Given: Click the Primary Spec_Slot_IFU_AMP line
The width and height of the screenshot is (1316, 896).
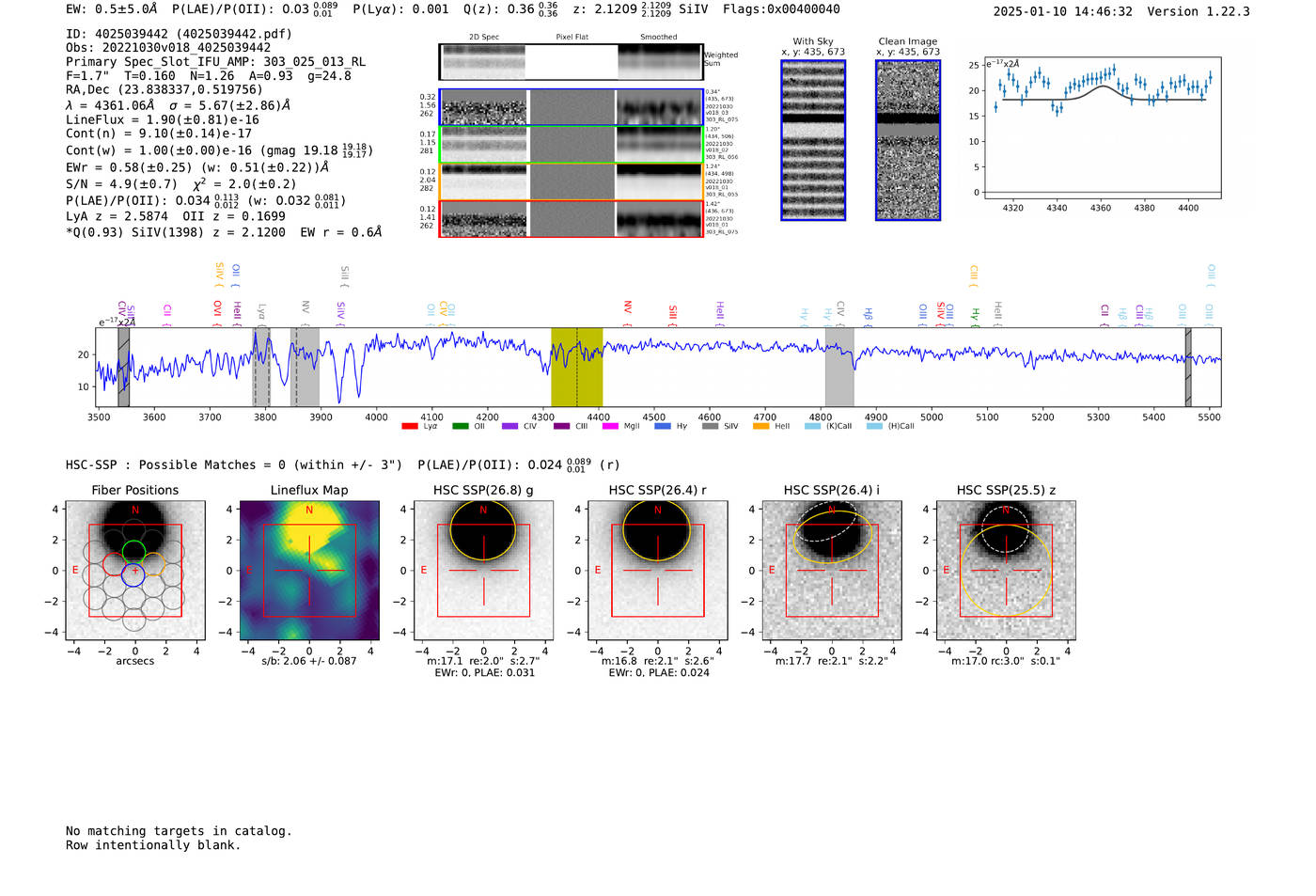Looking at the screenshot, I should pyautogui.click(x=216, y=62).
